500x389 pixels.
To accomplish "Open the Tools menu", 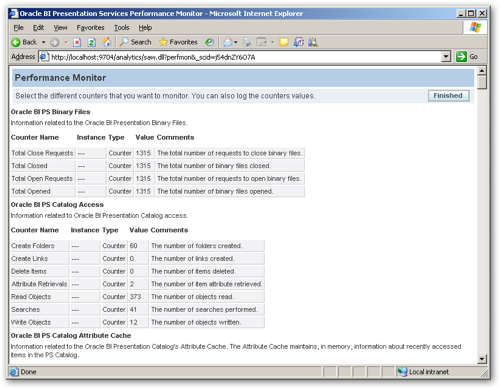I will [121, 28].
